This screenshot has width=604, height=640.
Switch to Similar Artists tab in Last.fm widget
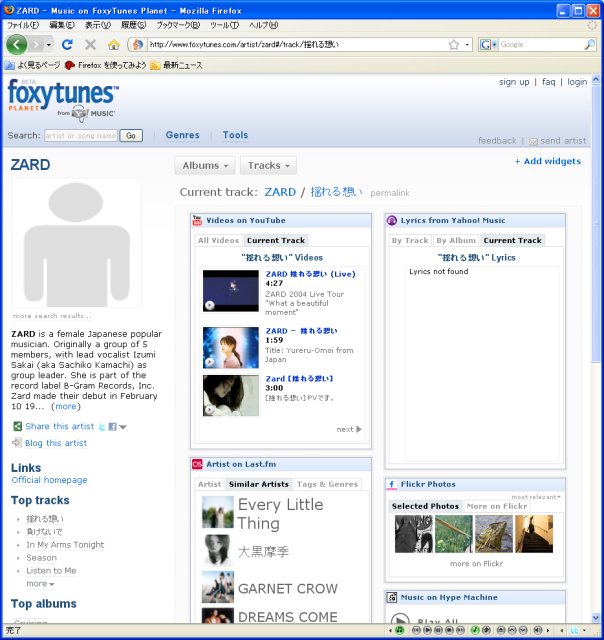[x=259, y=484]
